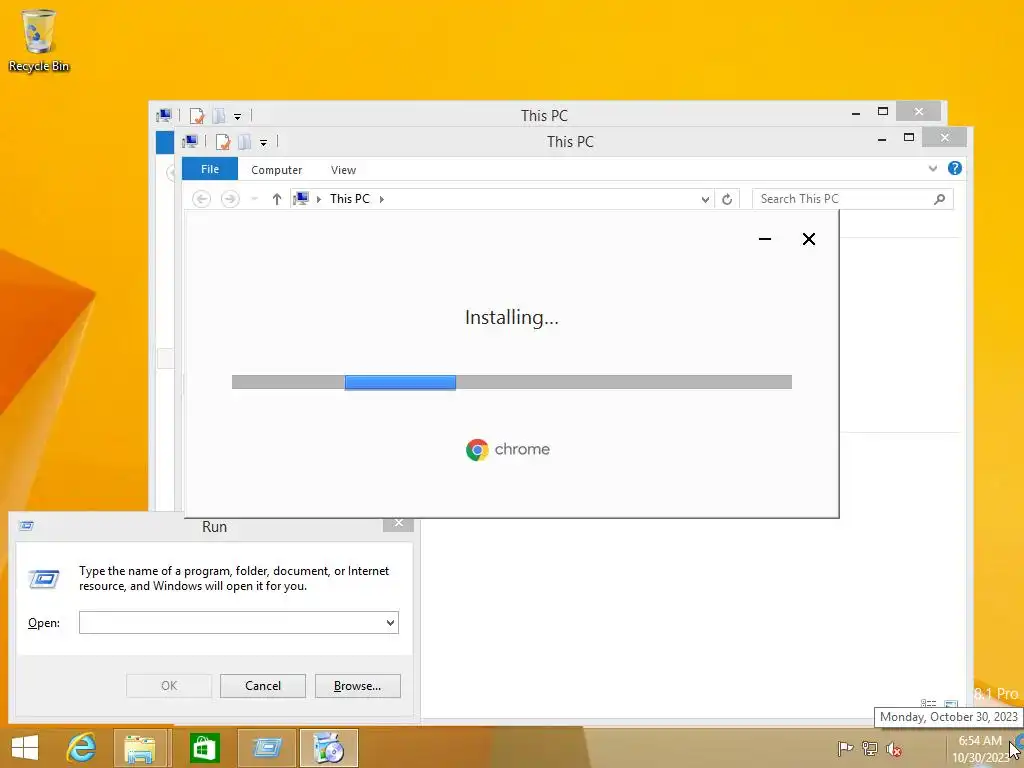Screen dimensions: 1024x768
Task: Click Cancel in the Run dialog
Action: 263,686
